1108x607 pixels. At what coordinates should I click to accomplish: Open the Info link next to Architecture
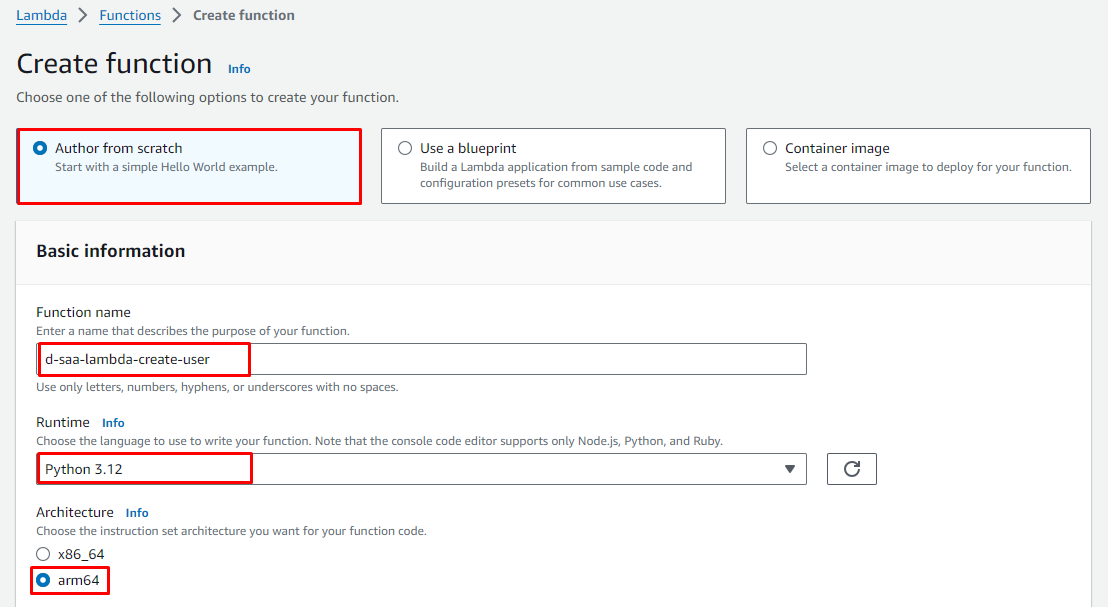click(137, 513)
